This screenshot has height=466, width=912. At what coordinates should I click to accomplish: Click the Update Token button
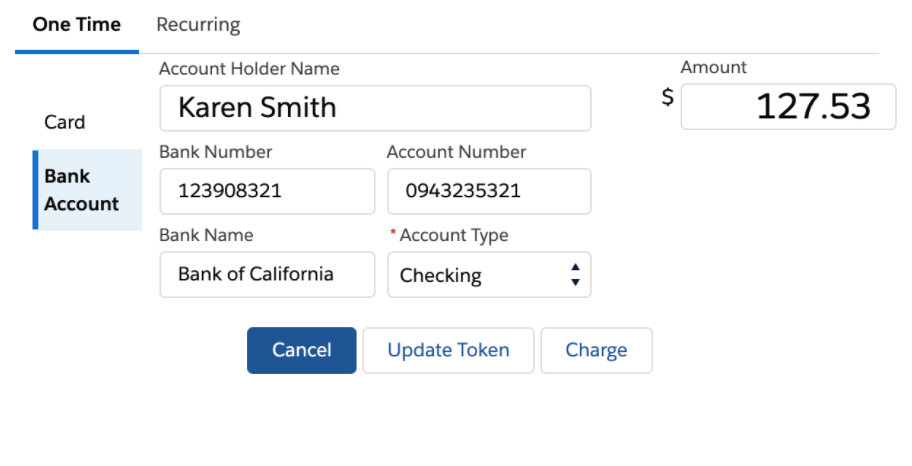[x=448, y=350]
